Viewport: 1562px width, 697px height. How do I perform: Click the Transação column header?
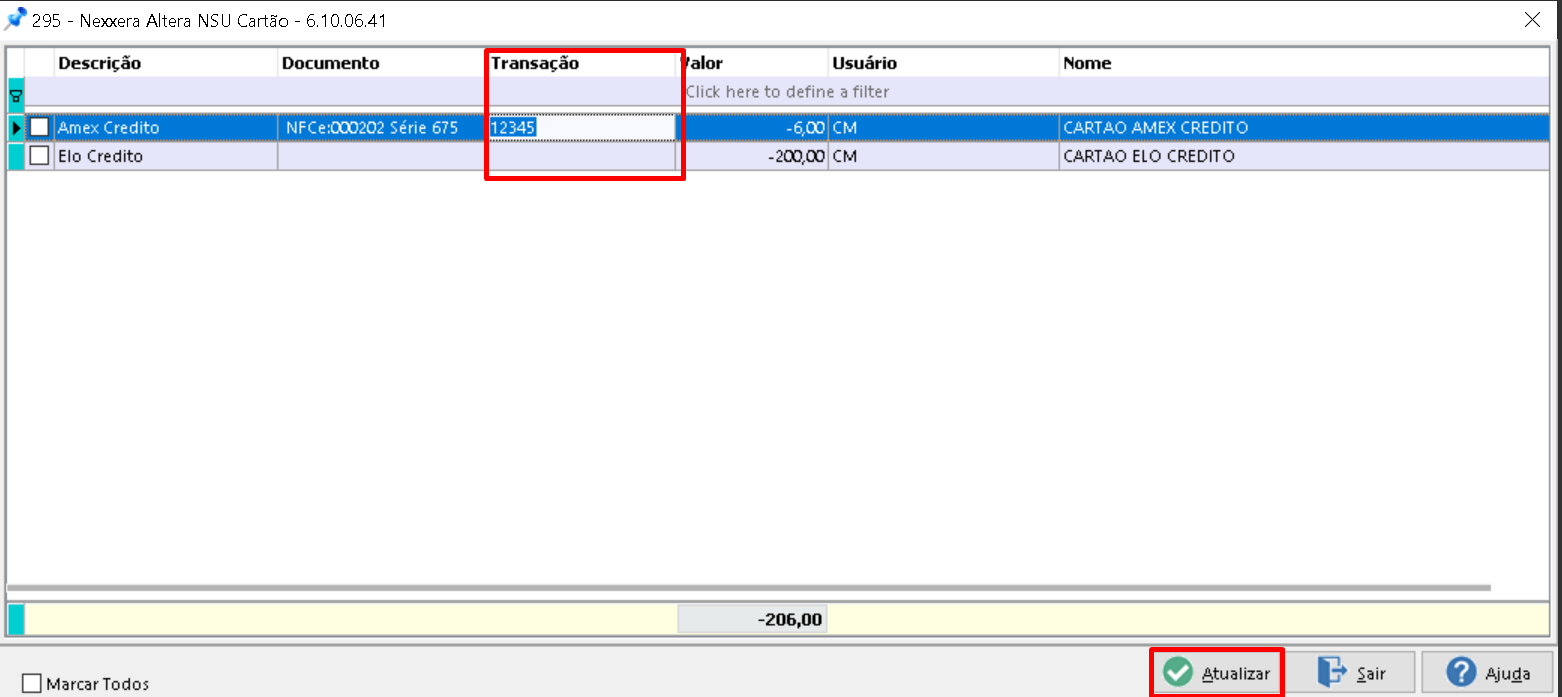coord(581,63)
